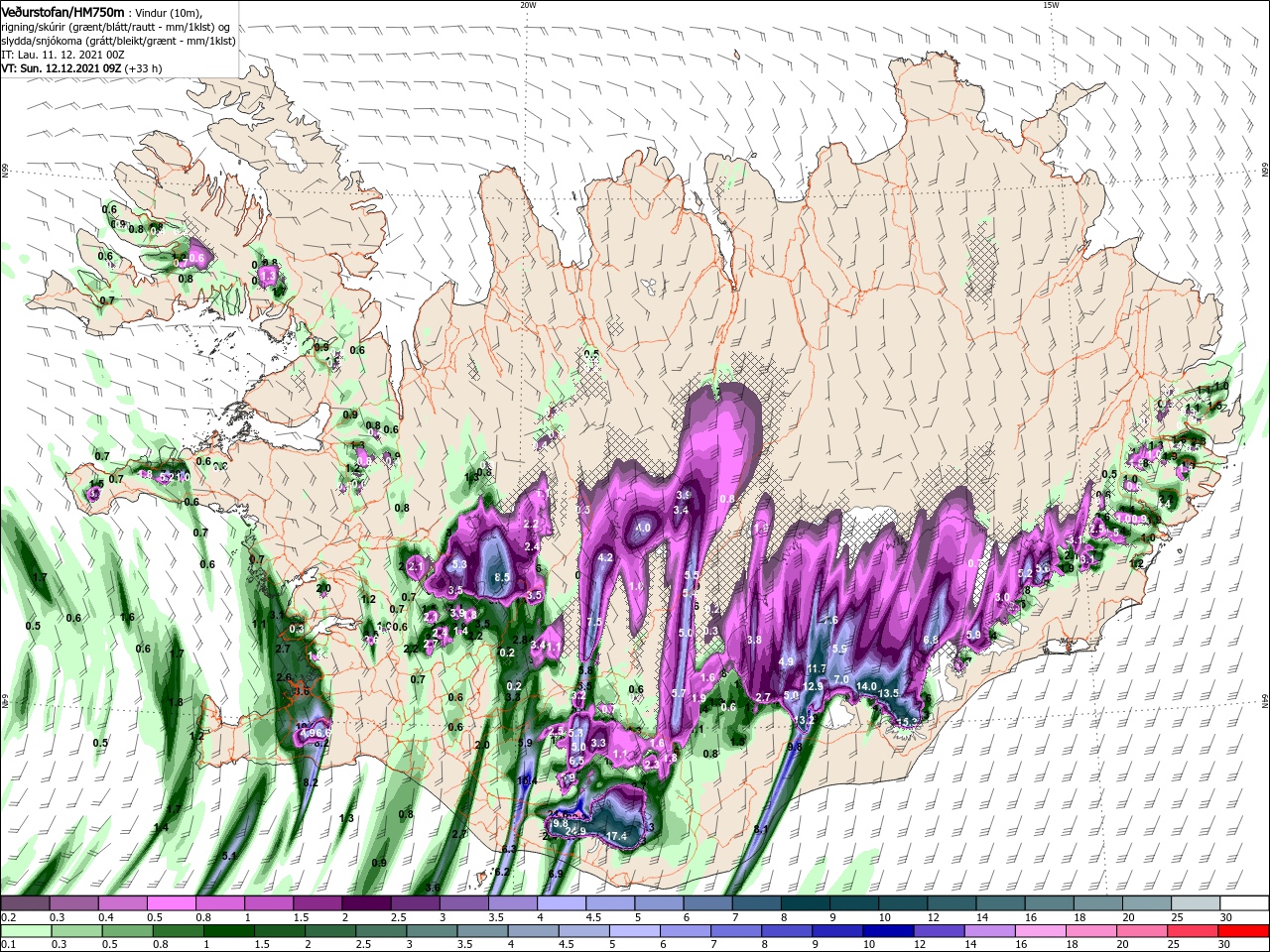Click the 10.4 precipitation value on the map
Screen dimensions: 1270x952
pos(528,781)
